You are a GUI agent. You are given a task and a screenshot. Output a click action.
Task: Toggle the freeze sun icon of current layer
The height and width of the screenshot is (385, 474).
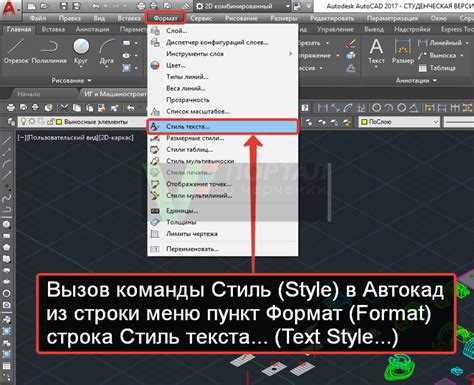[32, 122]
